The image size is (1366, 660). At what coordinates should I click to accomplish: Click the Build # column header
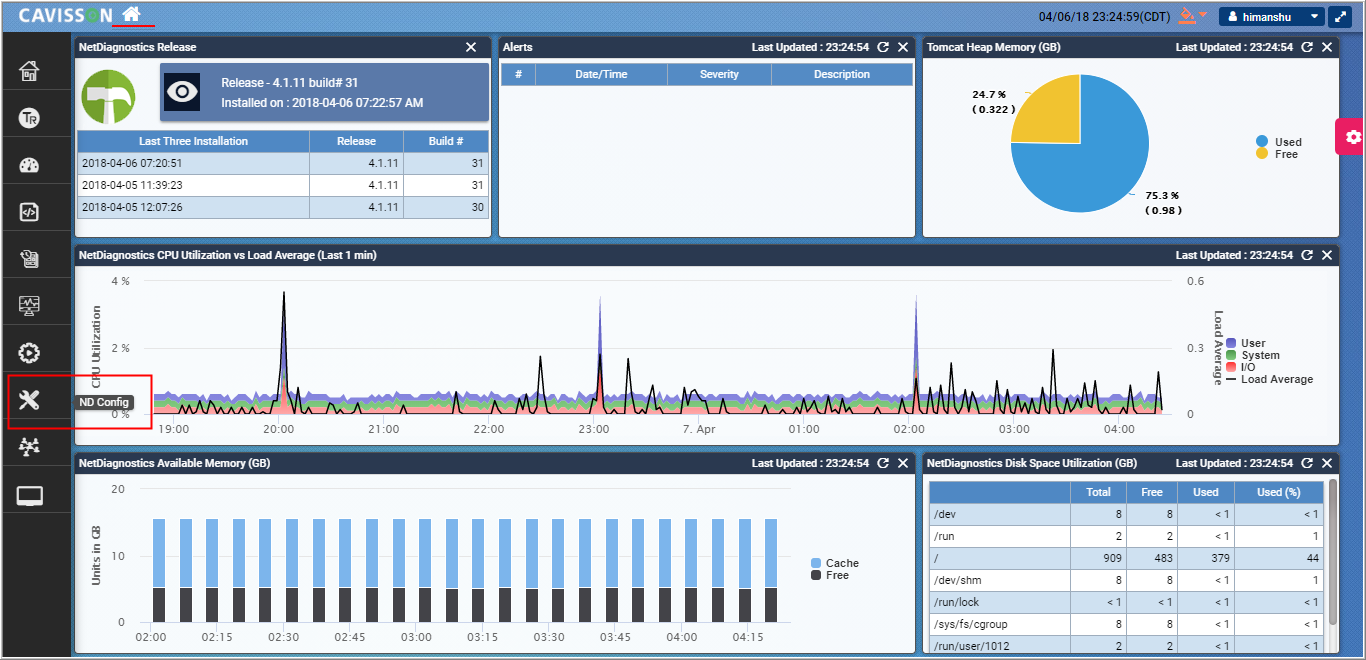[446, 141]
